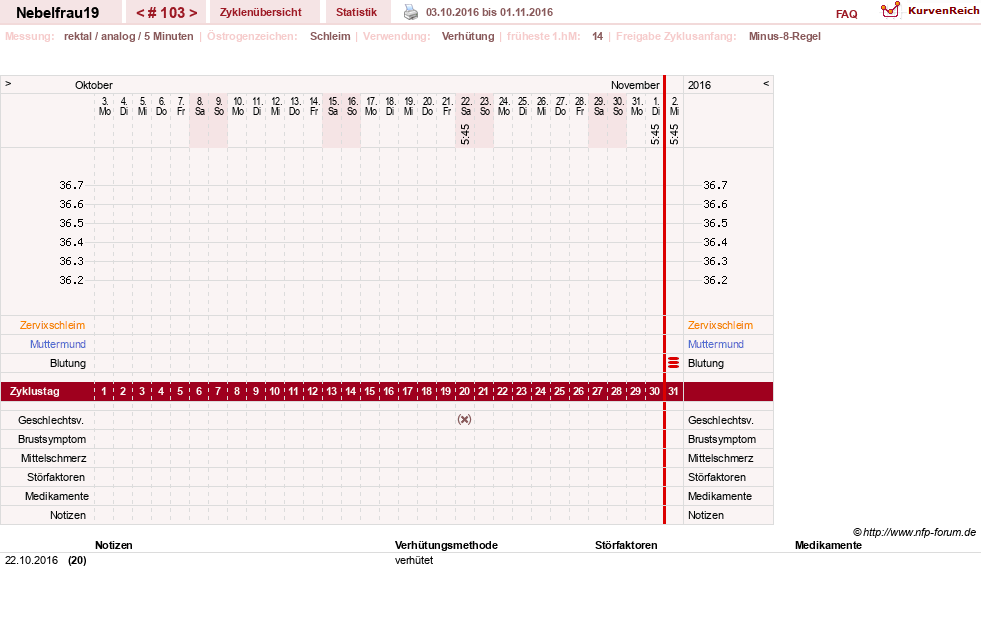Screen dimensions: 981x624
Task: Click the left Blutung row label
Action: pos(68,363)
